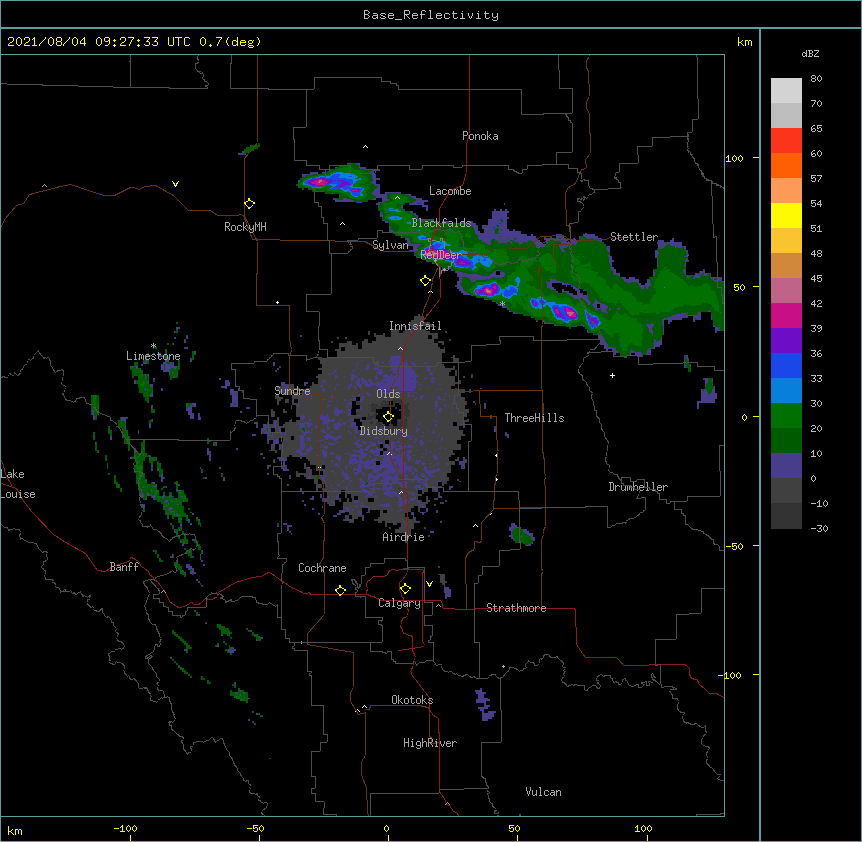Click the yellow marker near Cochrane
Image resolution: width=862 pixels, height=842 pixels.
[340, 590]
